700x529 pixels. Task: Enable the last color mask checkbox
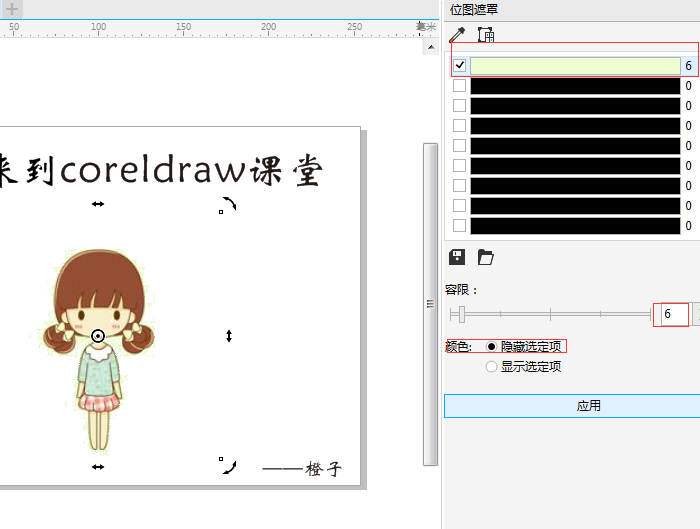click(460, 225)
